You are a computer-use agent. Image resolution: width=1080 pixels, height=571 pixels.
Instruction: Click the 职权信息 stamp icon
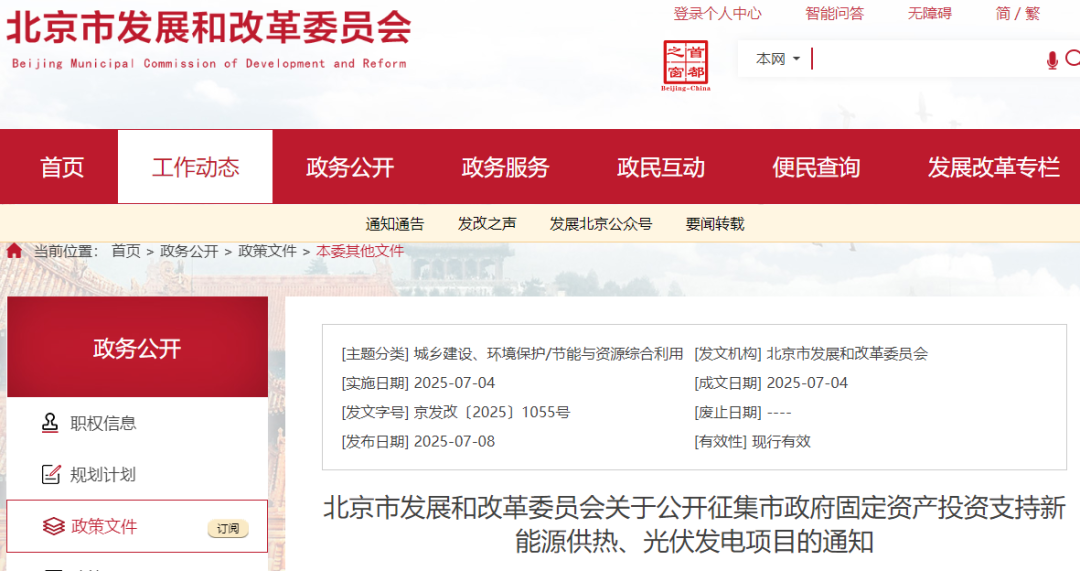[x=50, y=422]
